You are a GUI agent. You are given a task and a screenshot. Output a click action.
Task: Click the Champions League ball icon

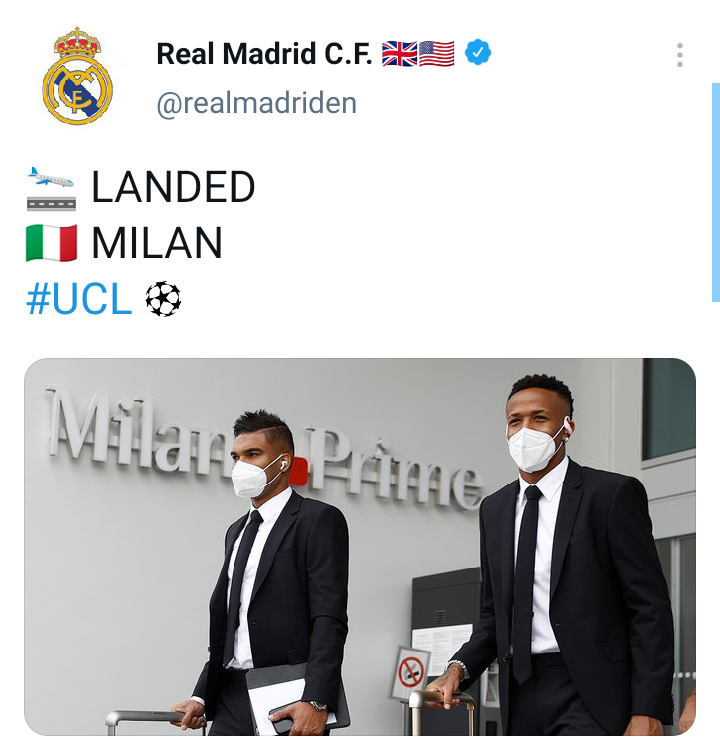(x=163, y=299)
